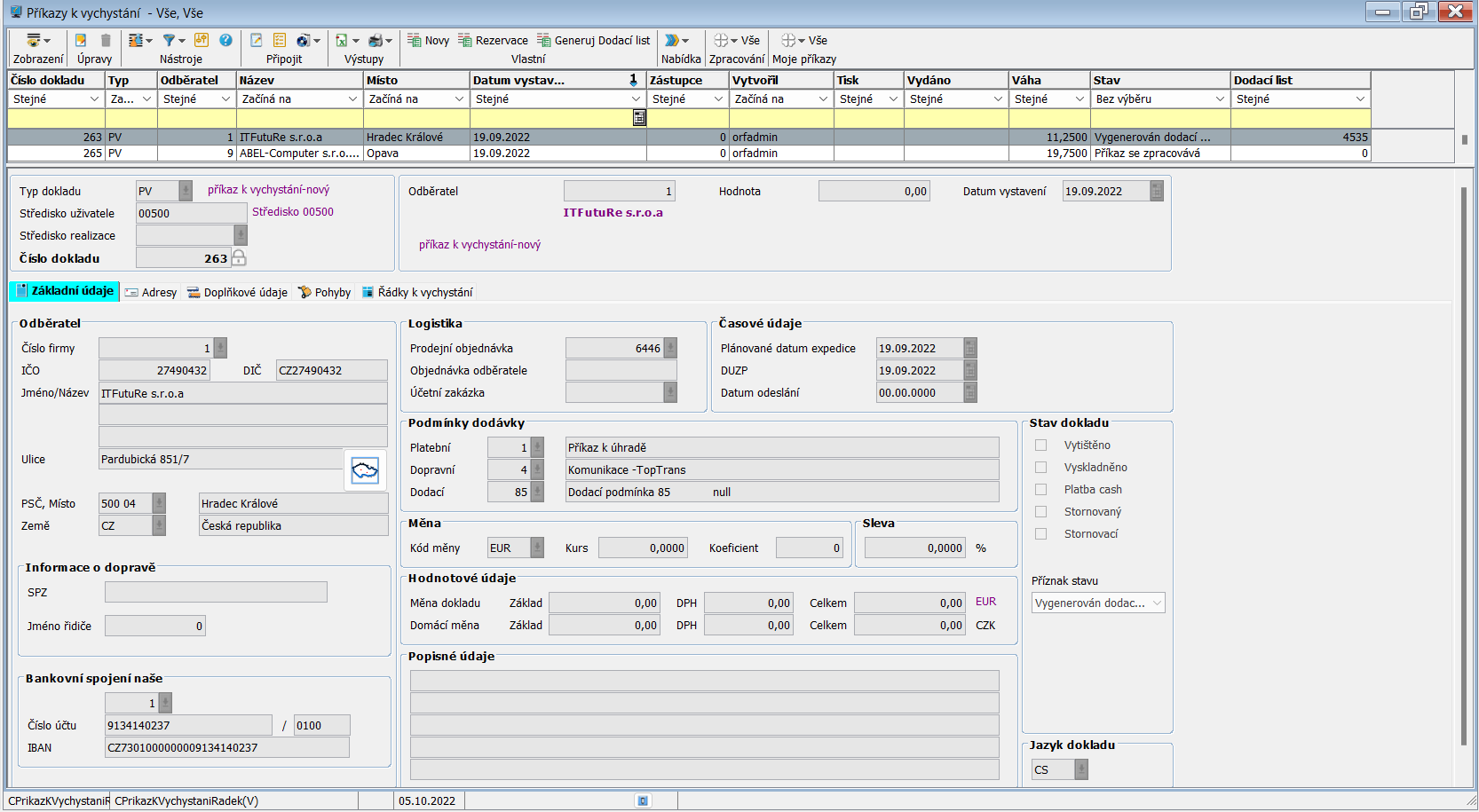Click the printer icon in Výstupy
The height and width of the screenshot is (812, 1479).
pyautogui.click(x=376, y=40)
